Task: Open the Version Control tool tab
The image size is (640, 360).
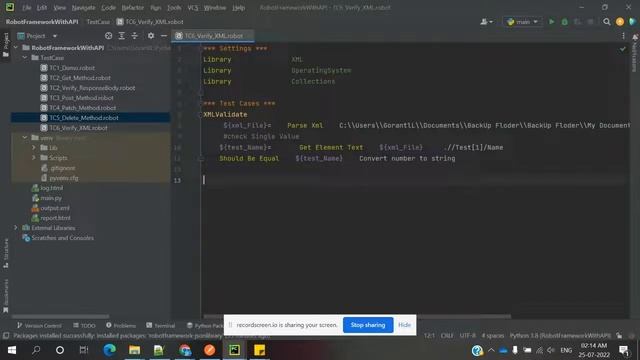Action: (39, 325)
